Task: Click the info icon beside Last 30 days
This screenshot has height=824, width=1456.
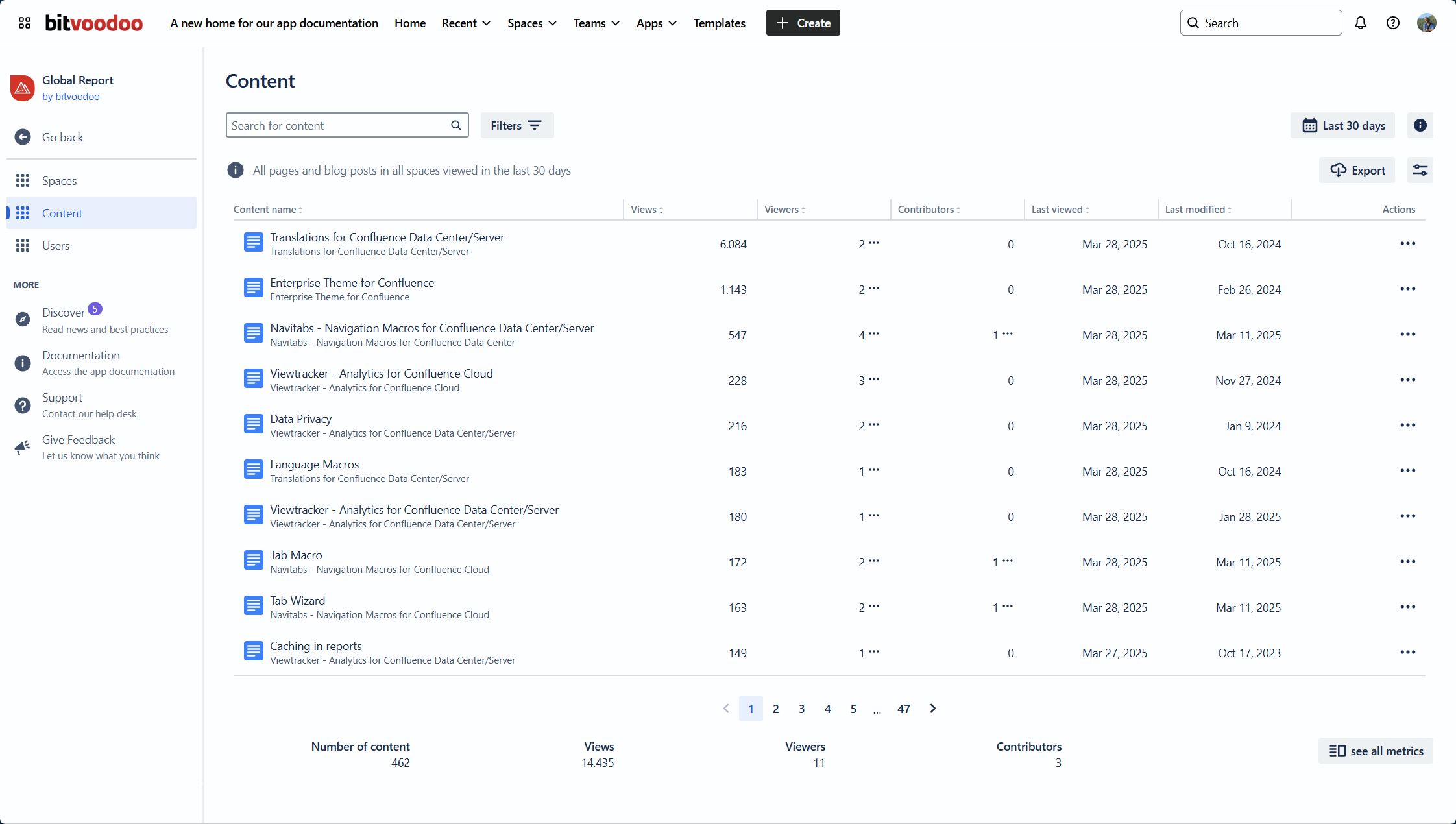Action: pos(1420,125)
